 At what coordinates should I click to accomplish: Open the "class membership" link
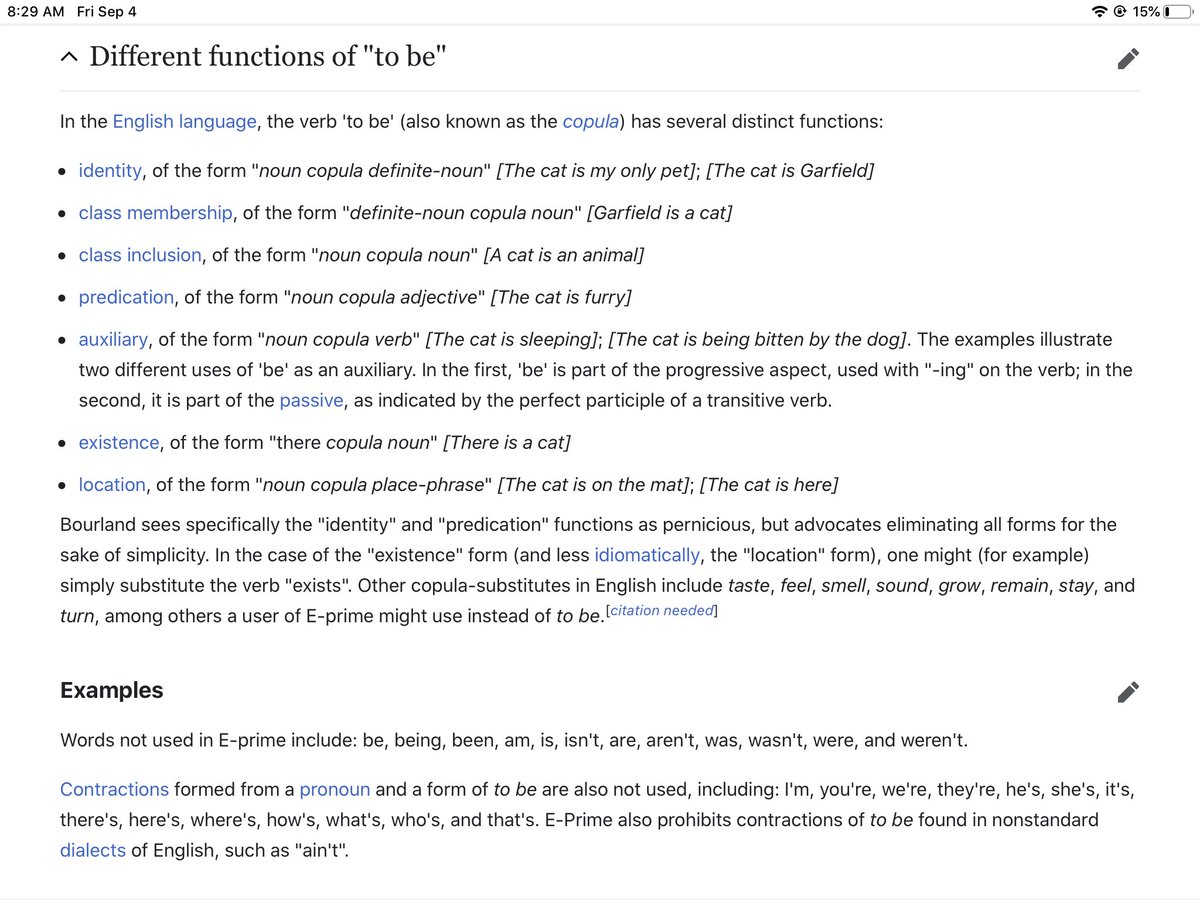pyautogui.click(x=155, y=213)
